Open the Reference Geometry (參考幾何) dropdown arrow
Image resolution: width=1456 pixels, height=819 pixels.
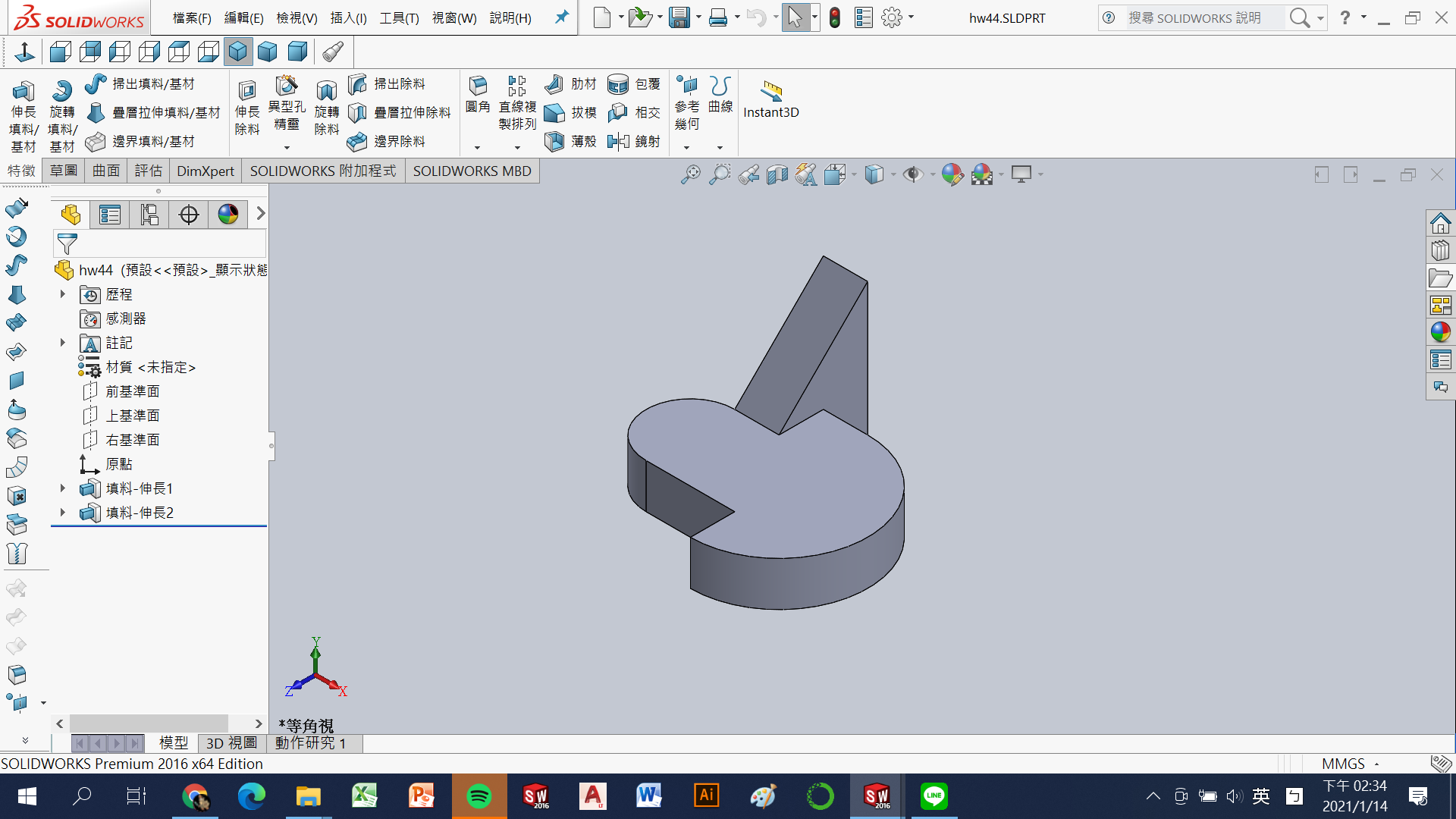[x=686, y=147]
